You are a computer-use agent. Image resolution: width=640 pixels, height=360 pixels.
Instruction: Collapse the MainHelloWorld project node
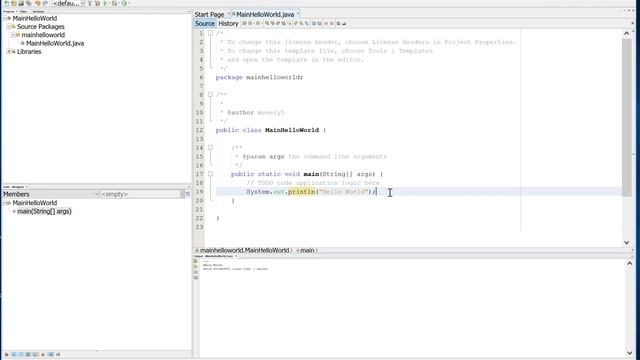(4, 18)
